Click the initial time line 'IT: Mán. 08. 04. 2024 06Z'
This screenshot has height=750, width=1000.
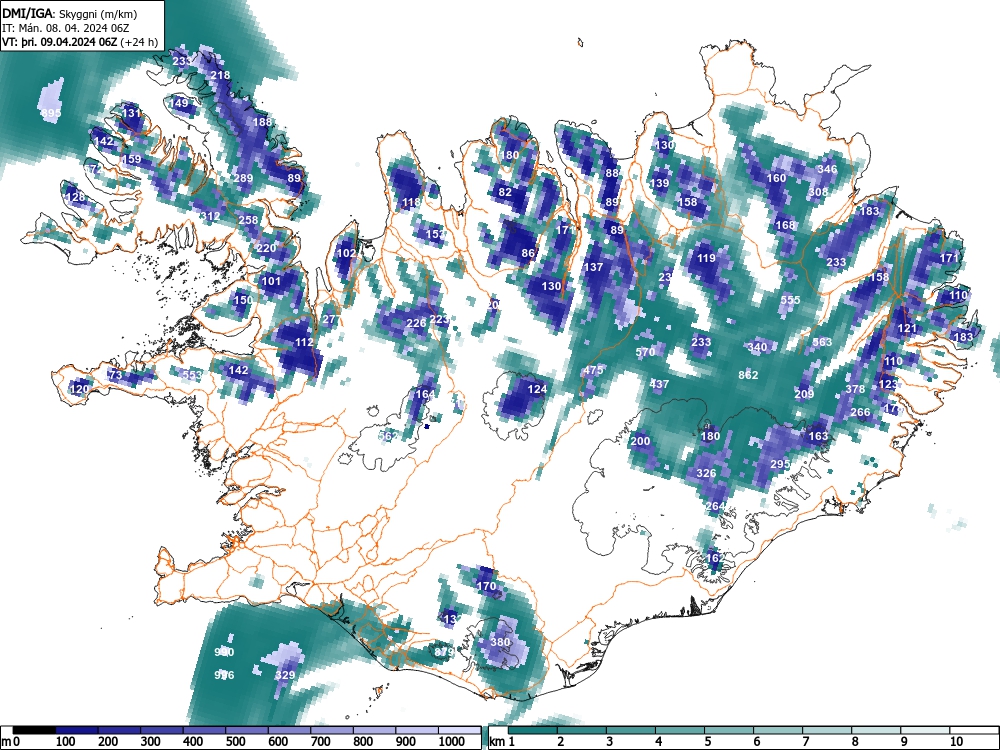(x=66, y=28)
